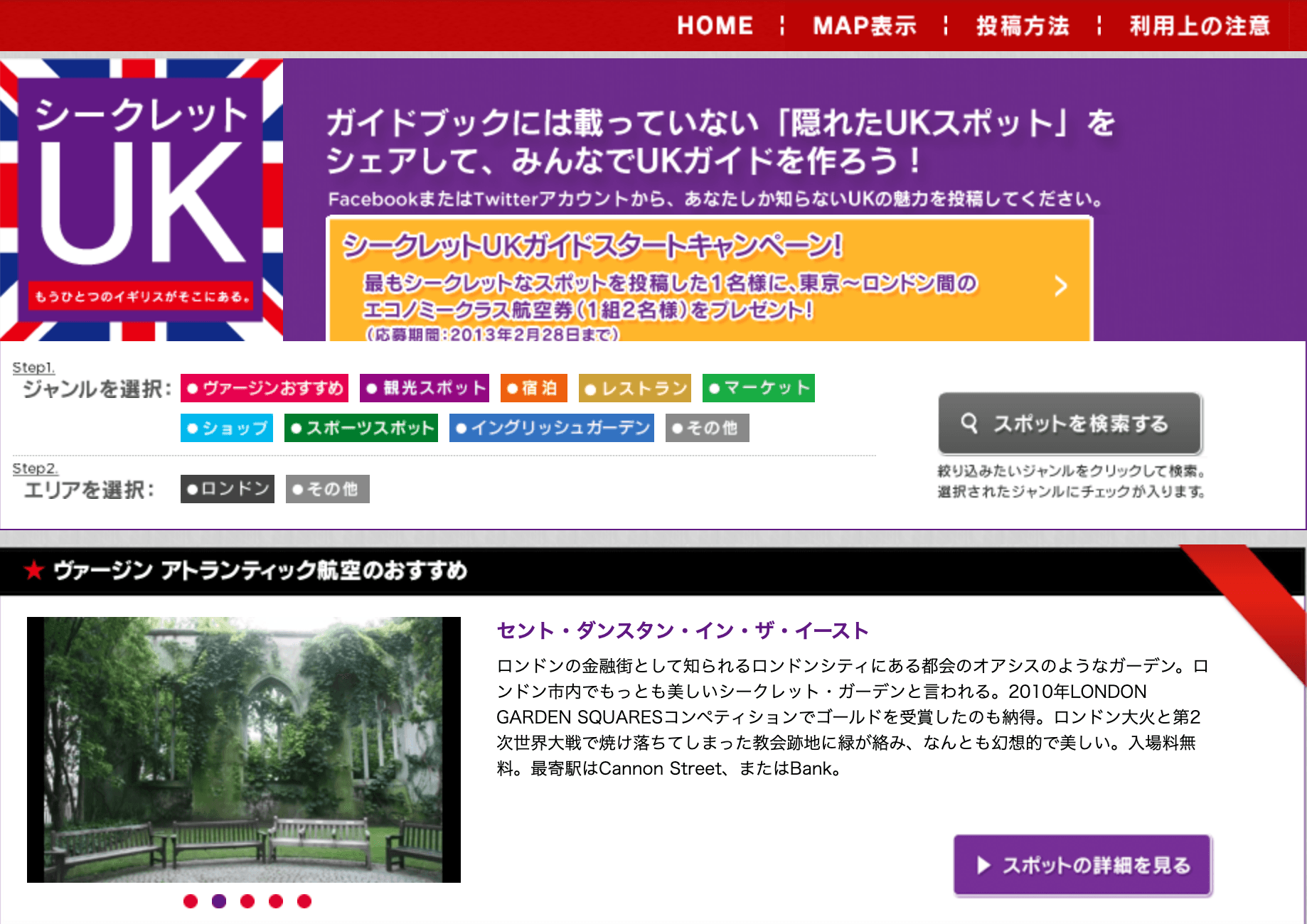Image resolution: width=1307 pixels, height=924 pixels.
Task: Open MAP表示 in top navigation
Action: click(x=864, y=26)
